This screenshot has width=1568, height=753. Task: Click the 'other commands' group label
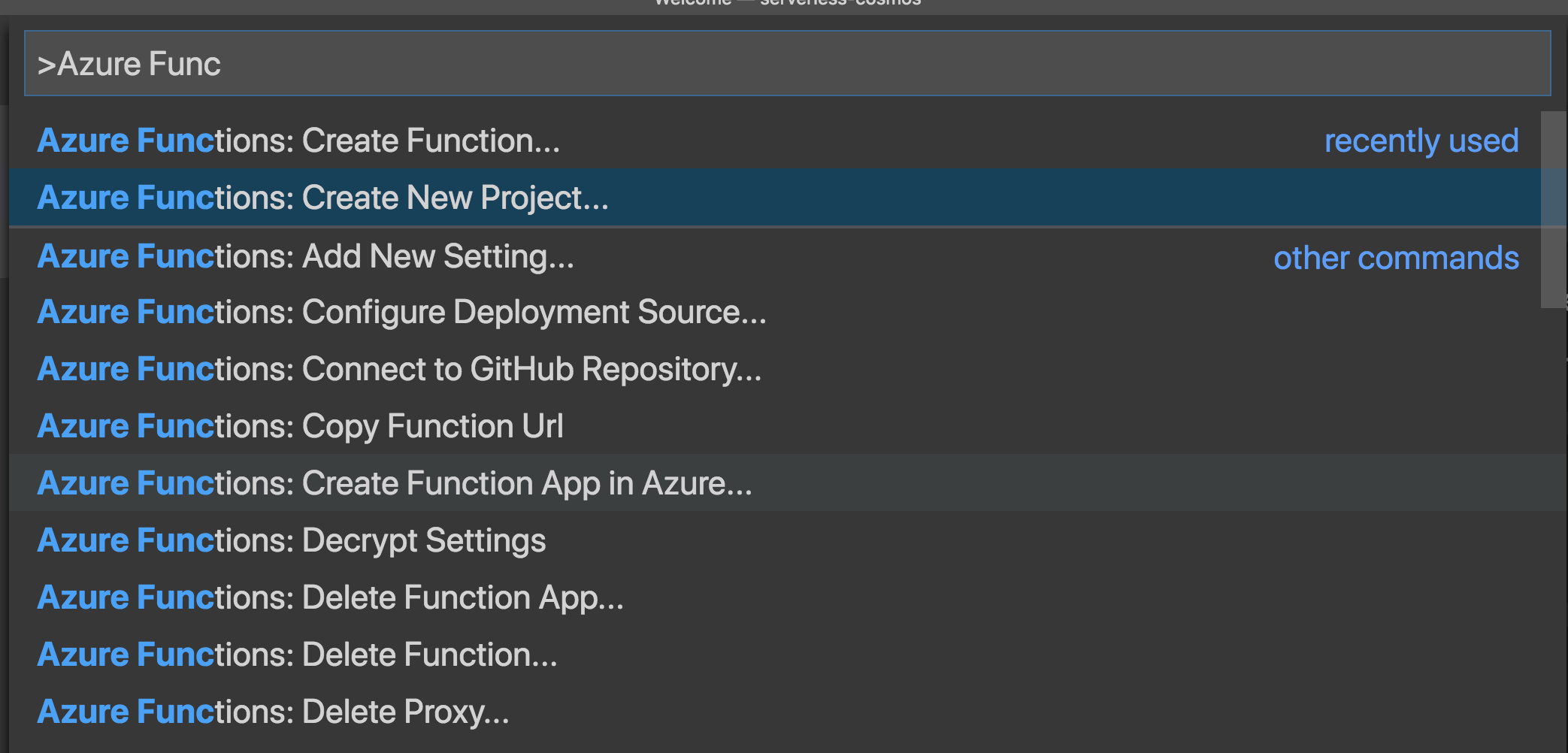1396,258
